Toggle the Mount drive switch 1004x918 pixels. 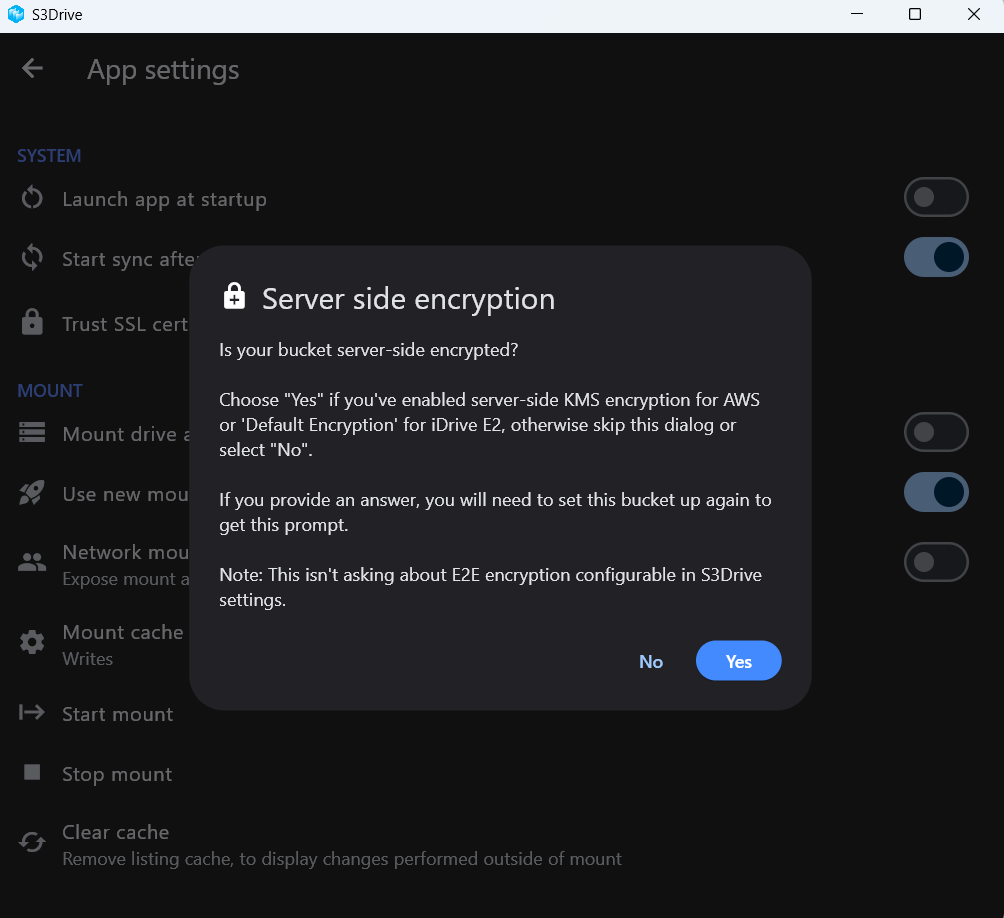935,432
